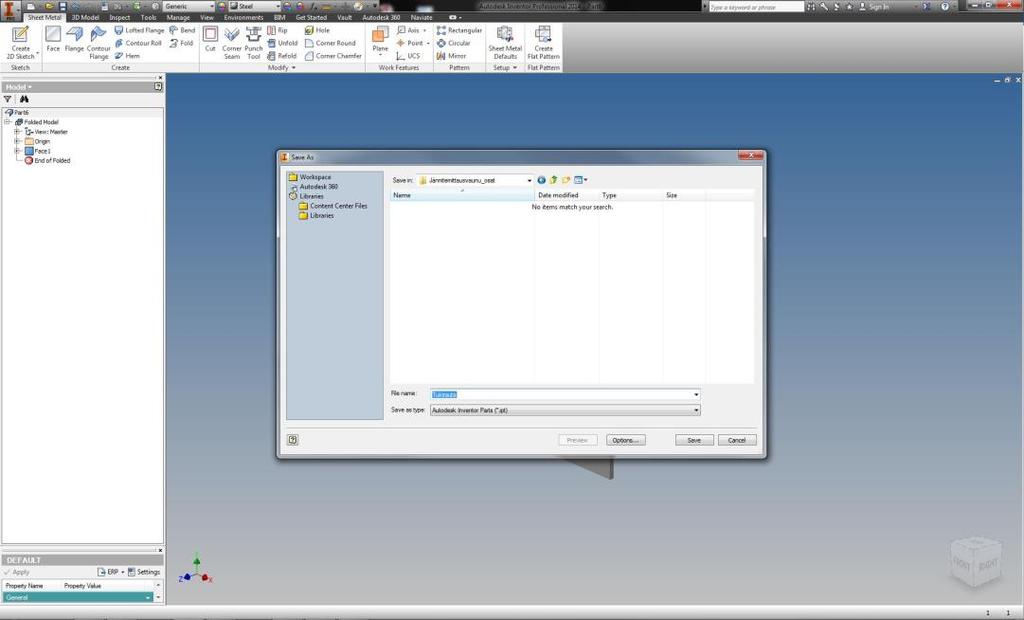Select the Rectangular pattern tool

pyautogui.click(x=459, y=30)
